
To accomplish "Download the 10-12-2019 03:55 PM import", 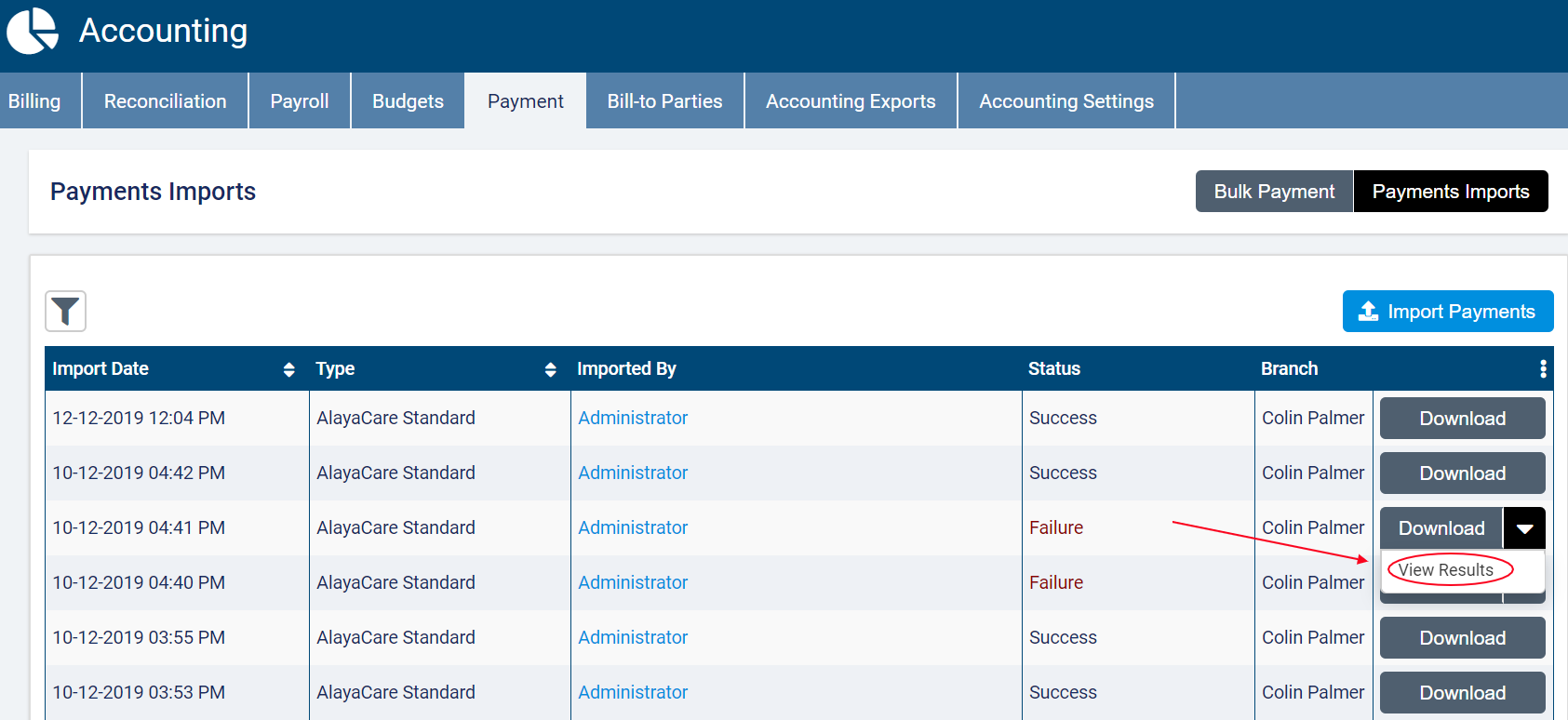I will click(1462, 638).
